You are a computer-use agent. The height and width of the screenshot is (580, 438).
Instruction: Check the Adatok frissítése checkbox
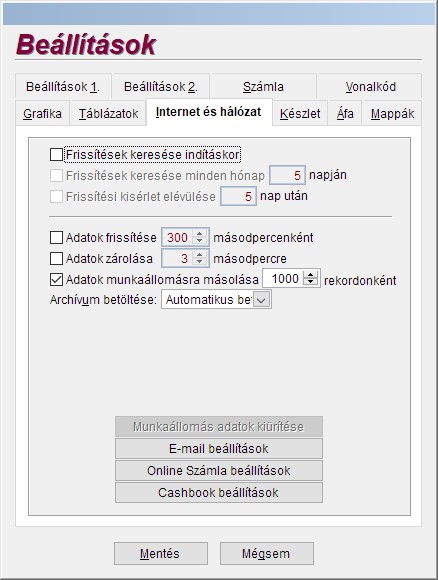(x=56, y=237)
